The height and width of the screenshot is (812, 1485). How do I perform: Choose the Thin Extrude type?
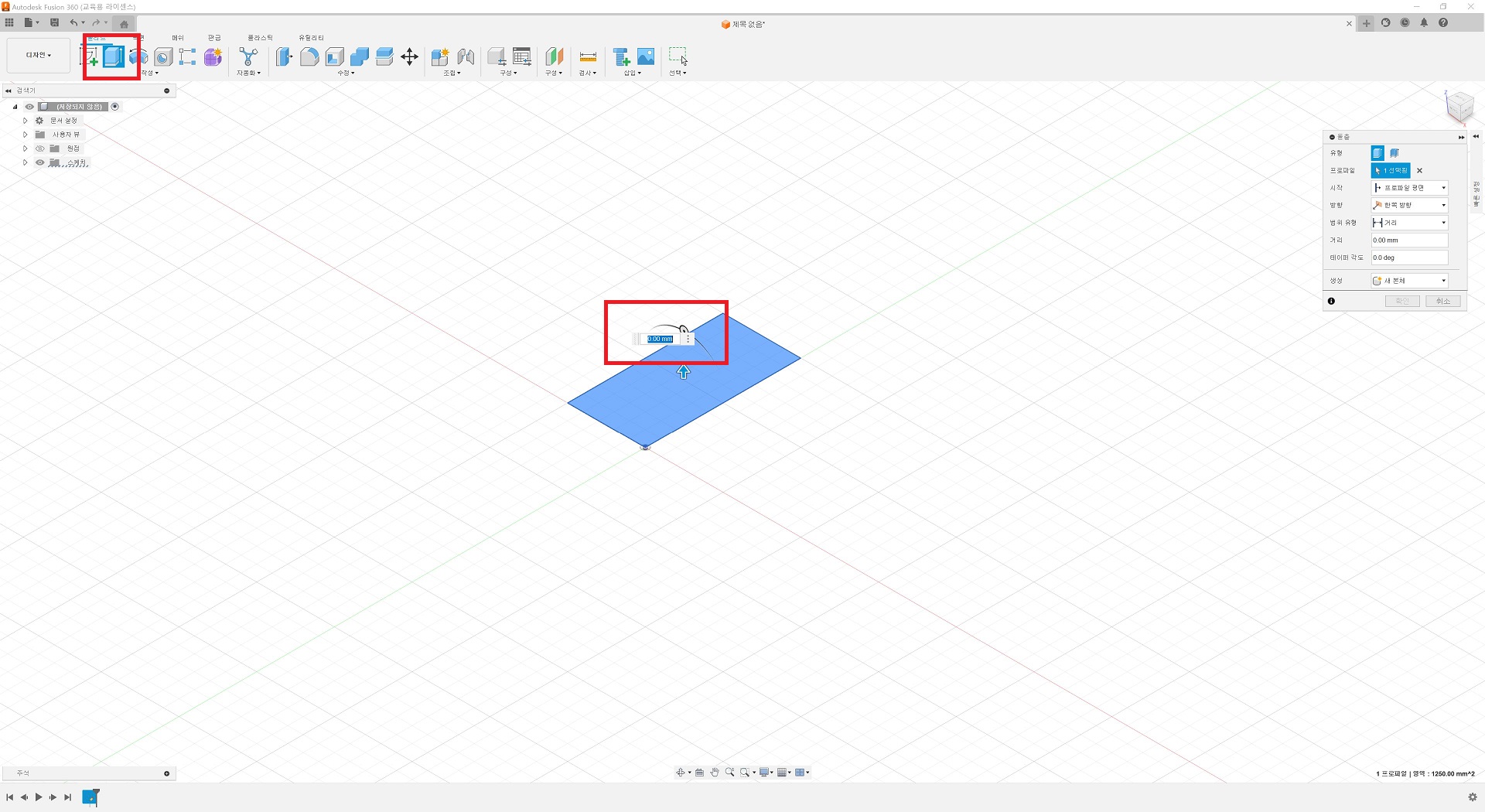point(1395,153)
